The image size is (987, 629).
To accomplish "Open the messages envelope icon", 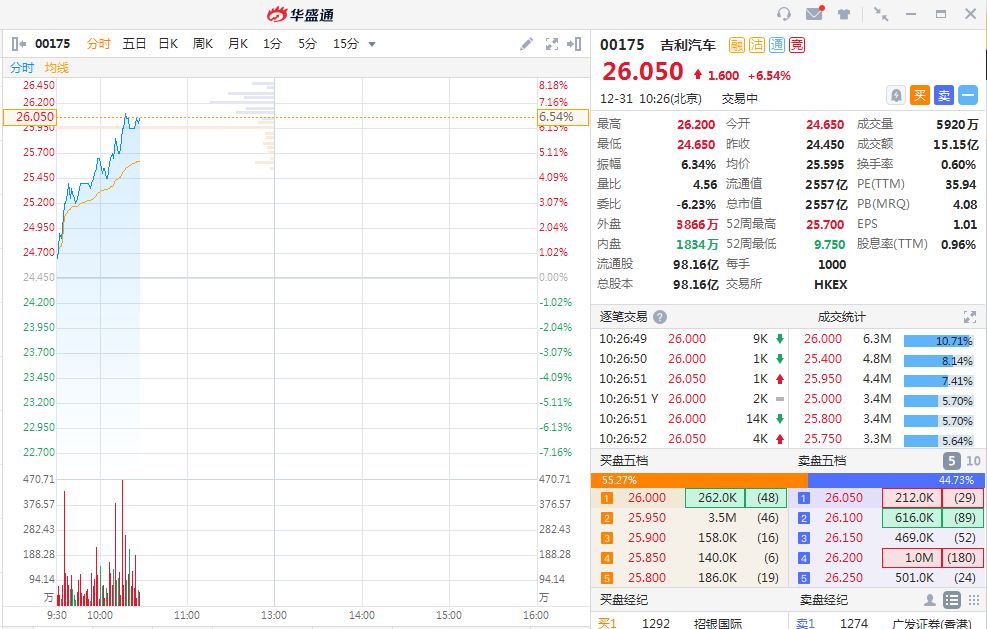I will [x=814, y=14].
